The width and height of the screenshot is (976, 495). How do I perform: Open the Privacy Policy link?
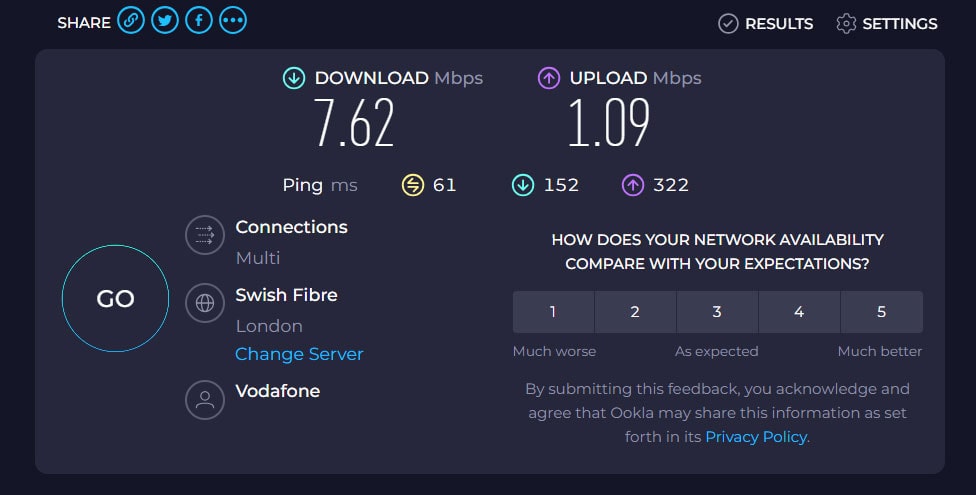pyautogui.click(x=756, y=436)
